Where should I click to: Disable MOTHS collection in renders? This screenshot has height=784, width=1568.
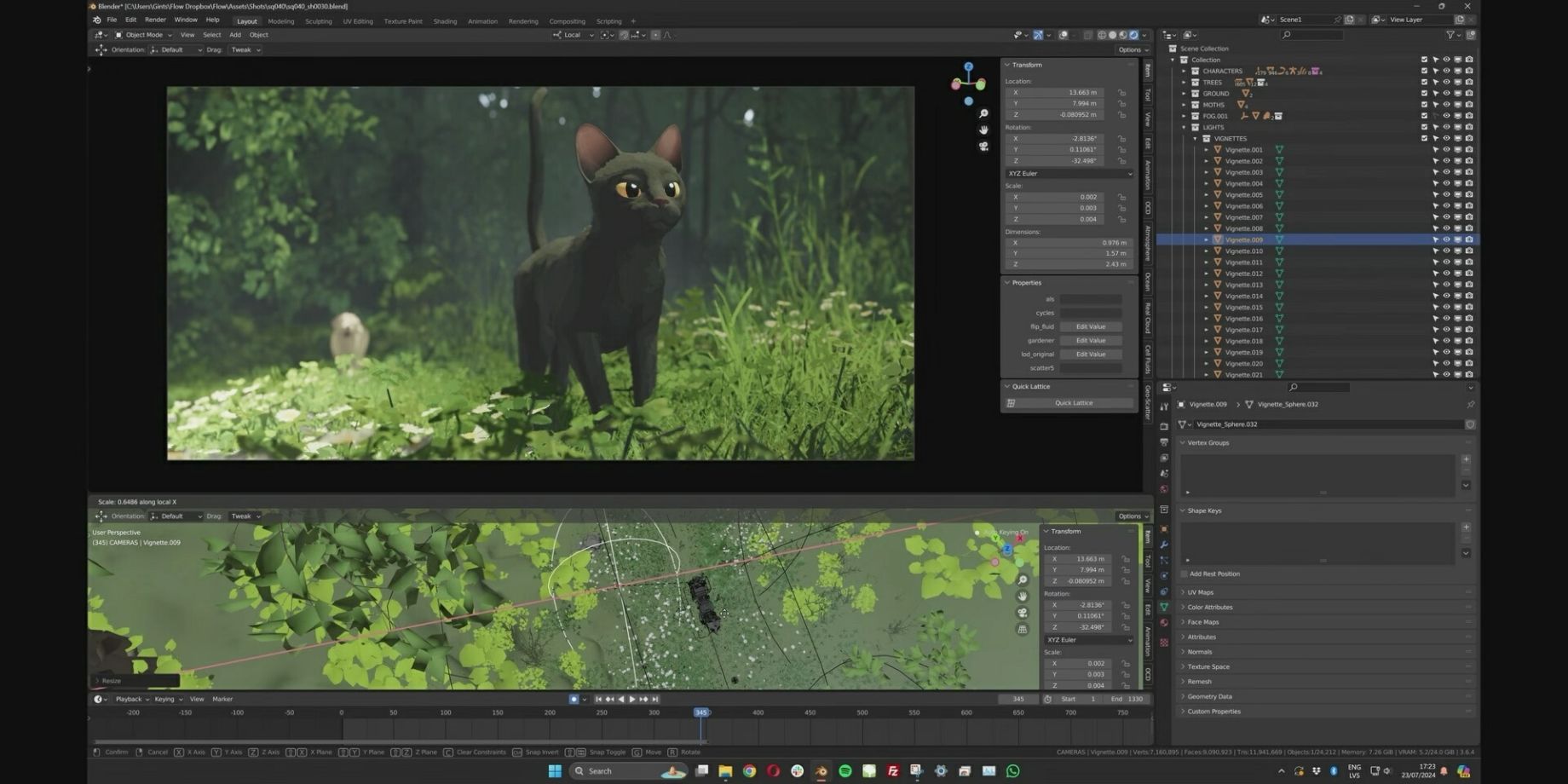(1468, 104)
